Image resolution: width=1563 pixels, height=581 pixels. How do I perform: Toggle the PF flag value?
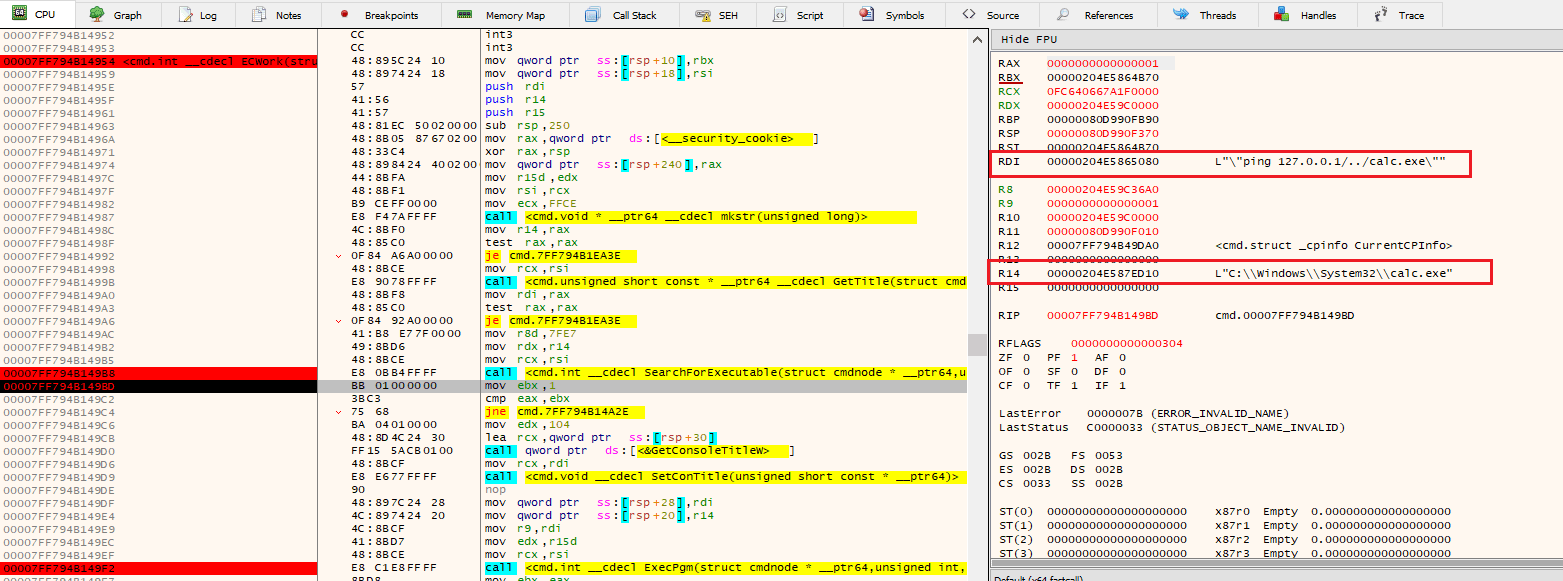coord(1075,357)
